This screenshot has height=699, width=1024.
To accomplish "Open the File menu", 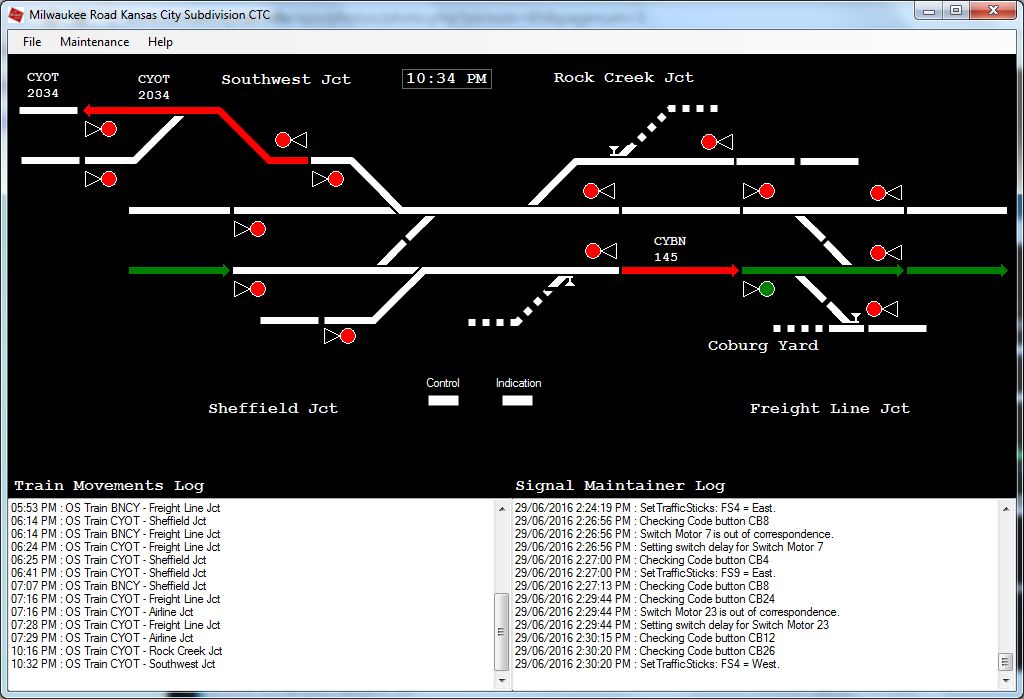I will 32,42.
